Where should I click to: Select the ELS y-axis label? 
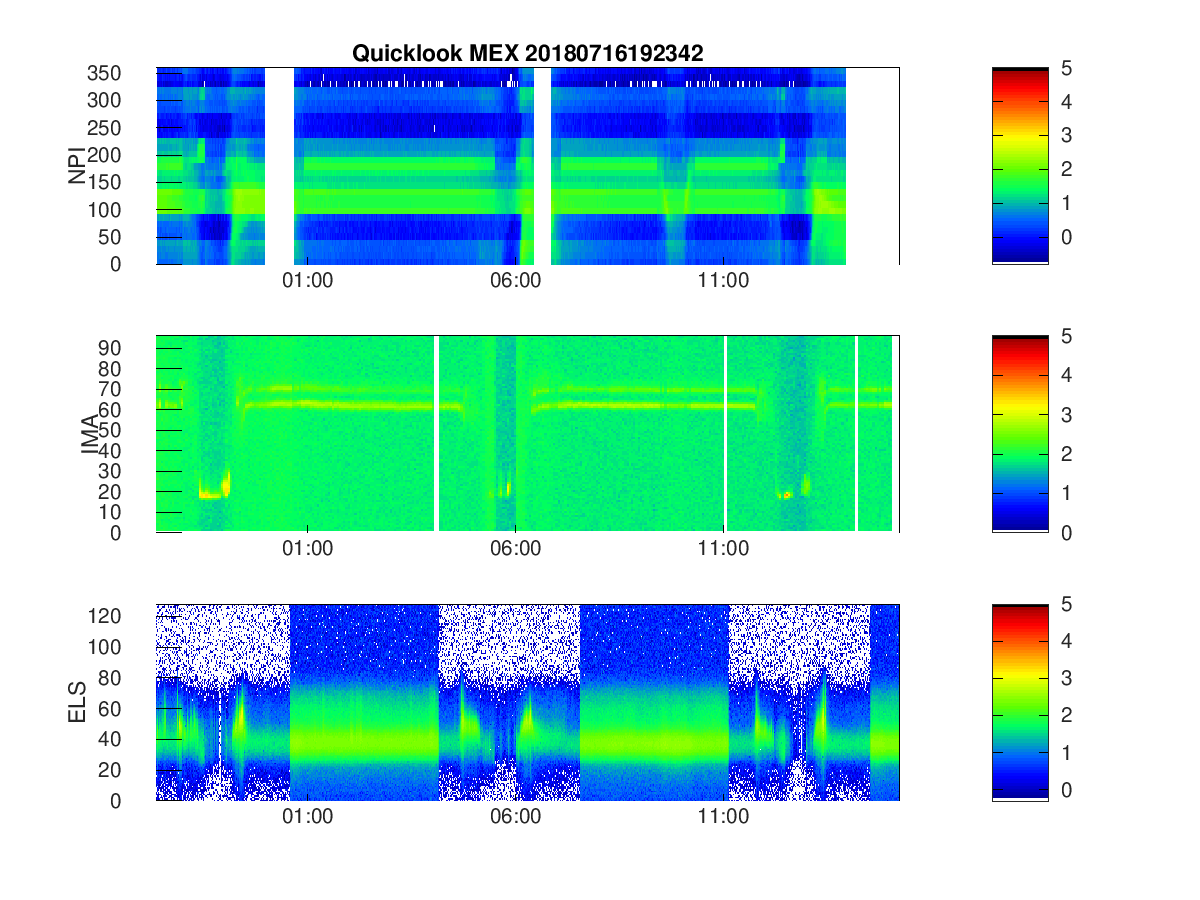click(x=76, y=702)
